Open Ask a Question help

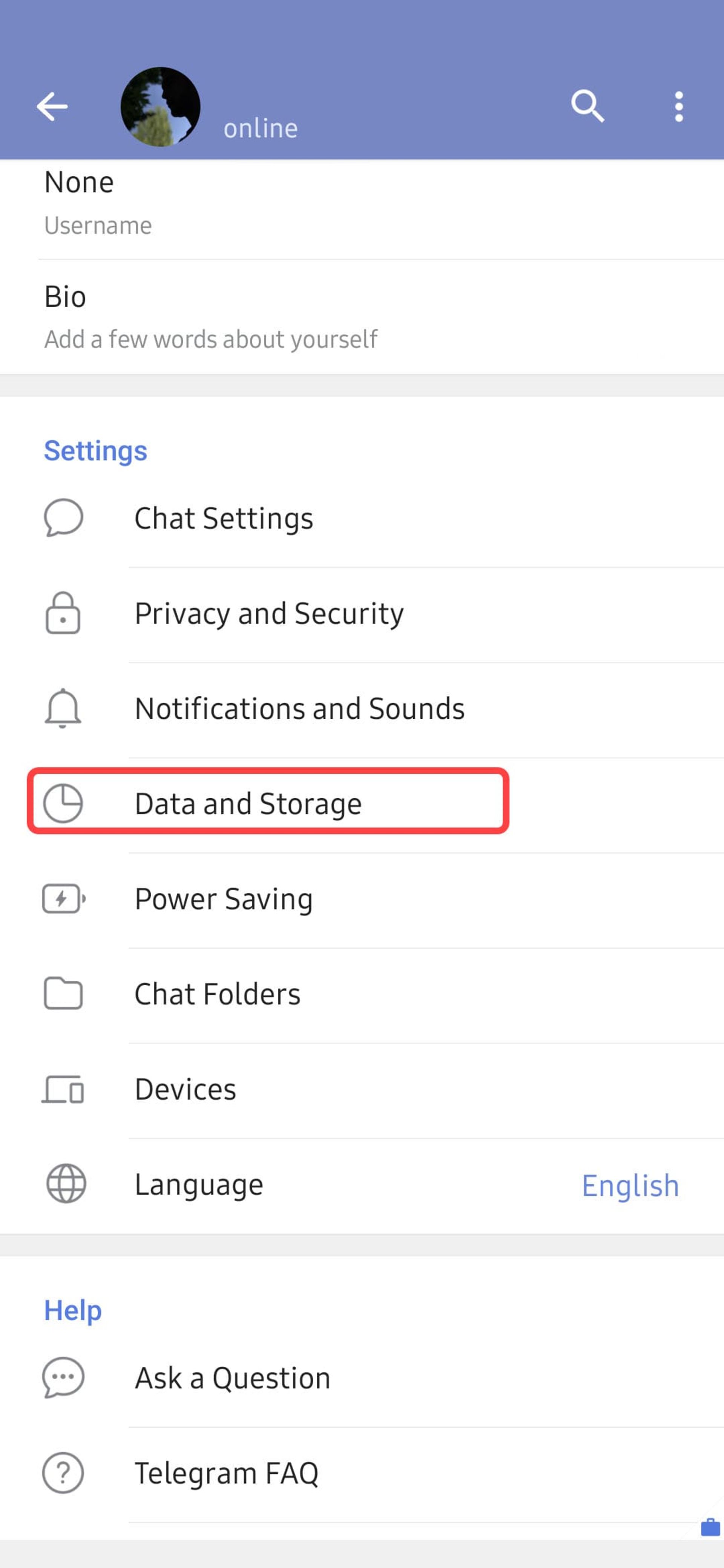[x=362, y=1378]
